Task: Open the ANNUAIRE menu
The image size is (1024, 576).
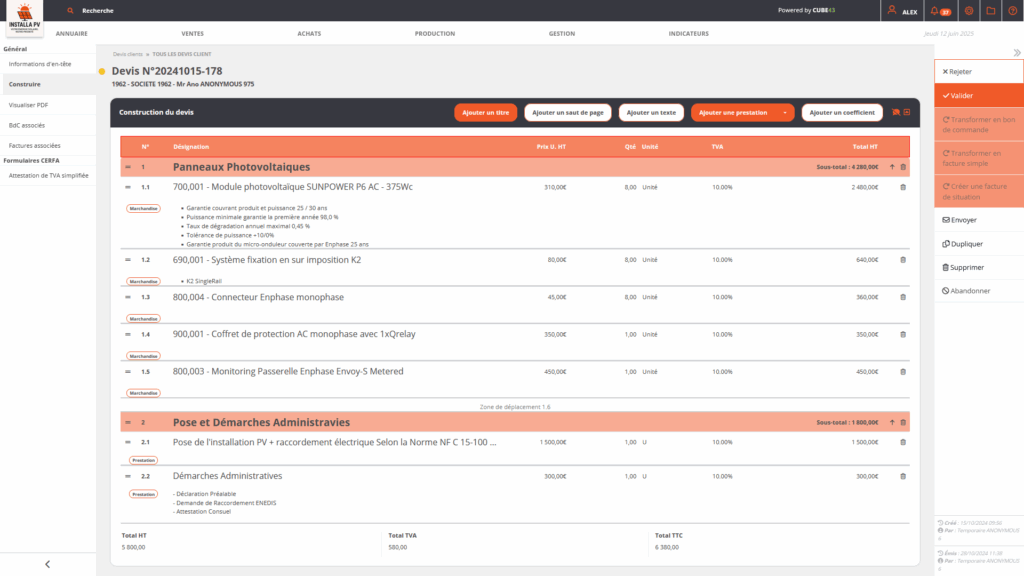Action: click(72, 33)
